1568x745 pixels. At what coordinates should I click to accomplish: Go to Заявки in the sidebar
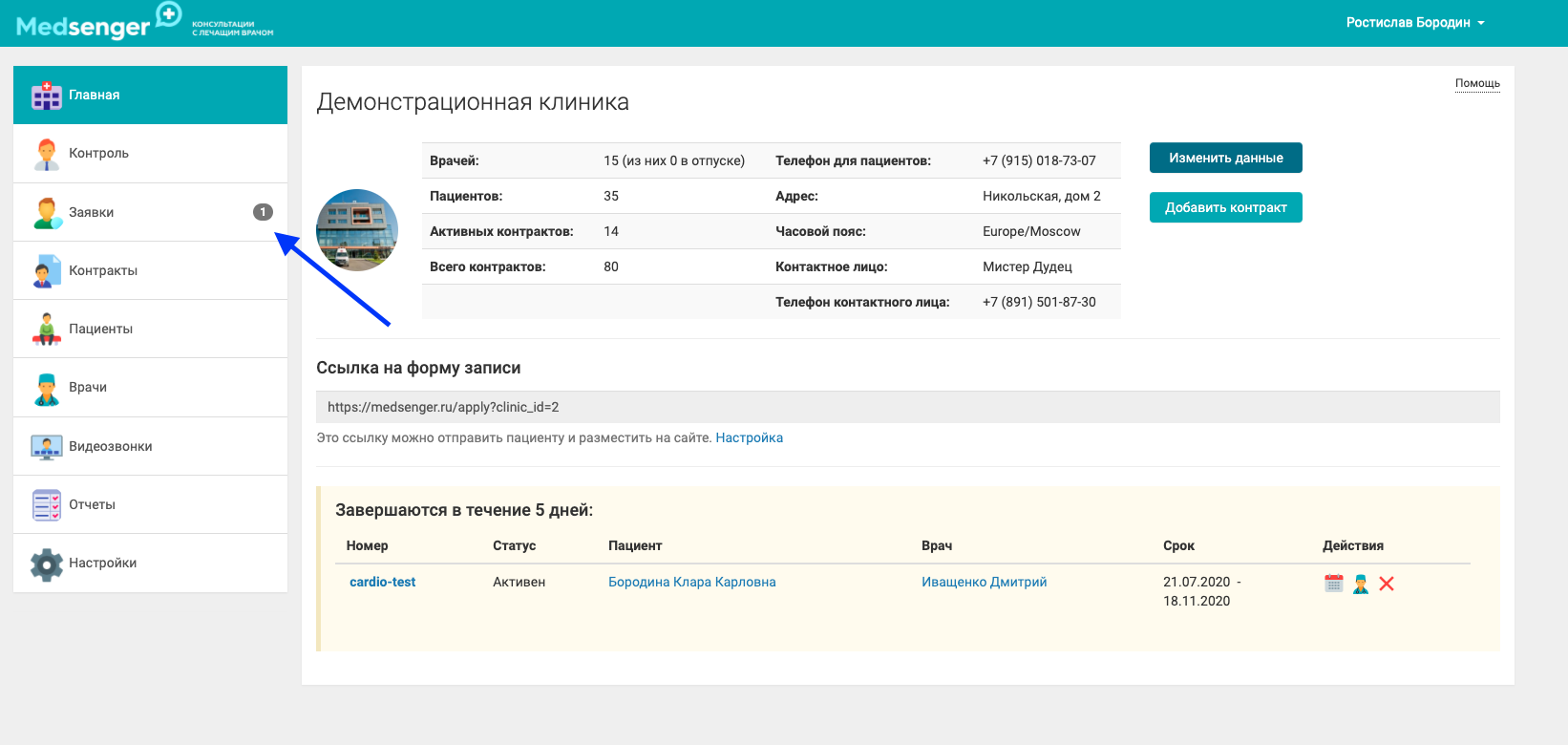coord(92,212)
